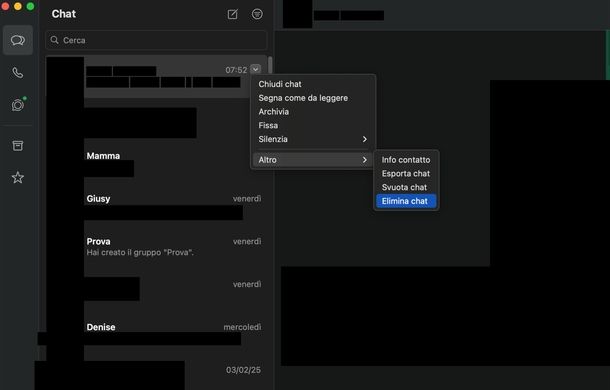Choose Archivia in the context menu

coord(313,112)
